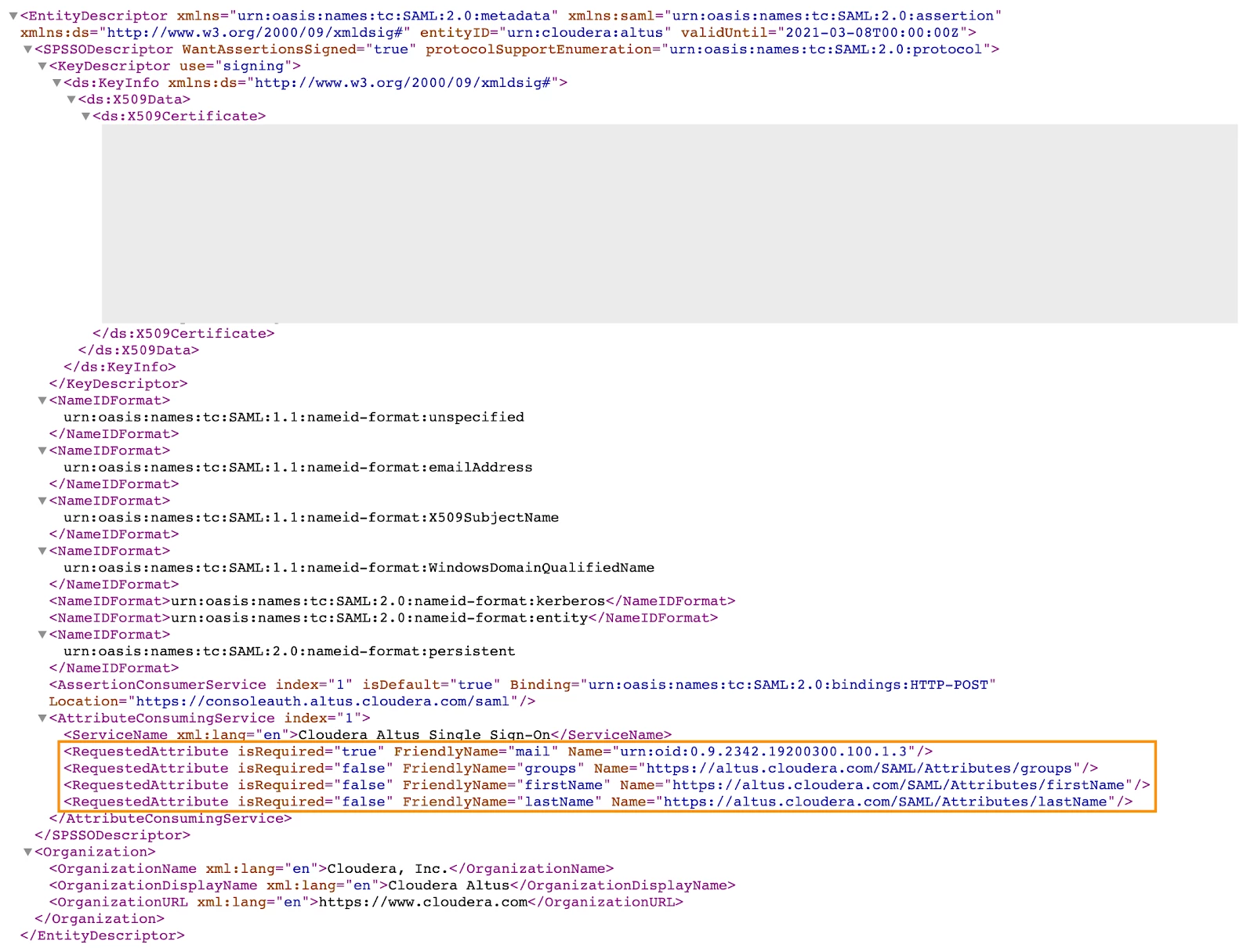Click the "Cloudera Altus" organization display name

[x=449, y=885]
